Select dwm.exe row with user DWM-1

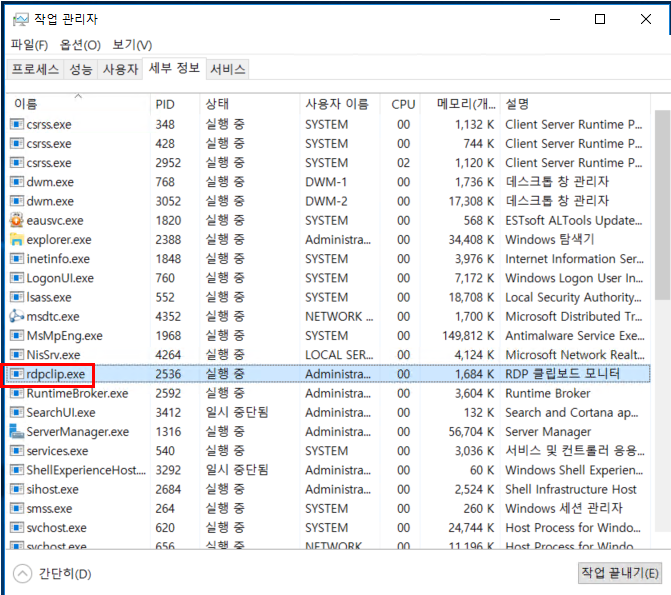pos(328,182)
